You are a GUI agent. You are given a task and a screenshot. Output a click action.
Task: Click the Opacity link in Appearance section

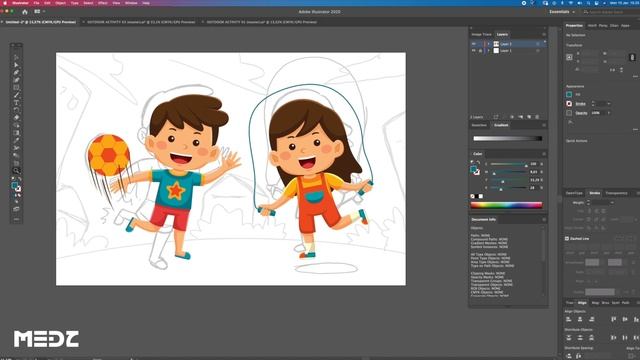tap(581, 113)
